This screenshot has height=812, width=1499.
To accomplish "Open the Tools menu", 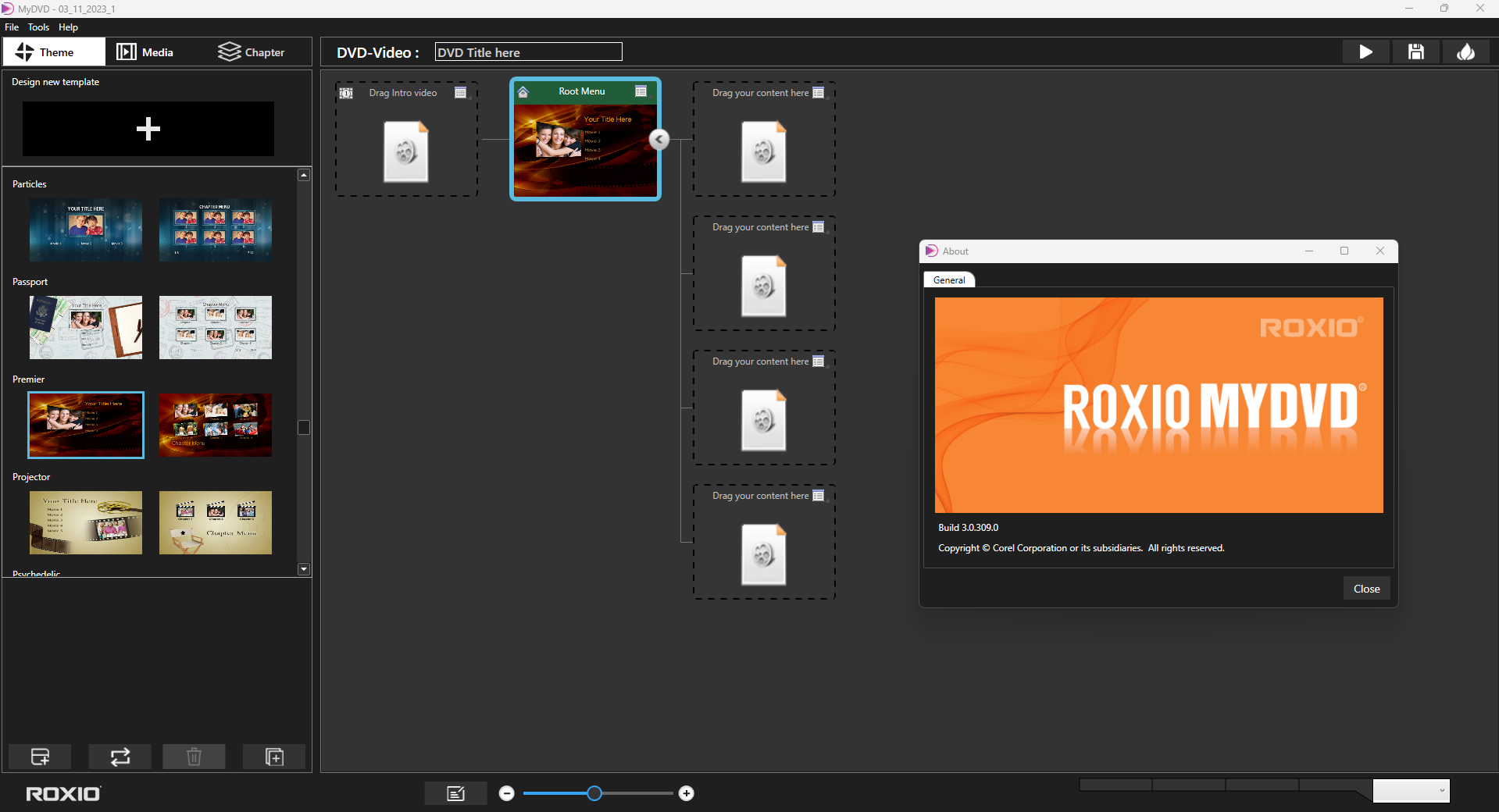I will click(x=38, y=27).
